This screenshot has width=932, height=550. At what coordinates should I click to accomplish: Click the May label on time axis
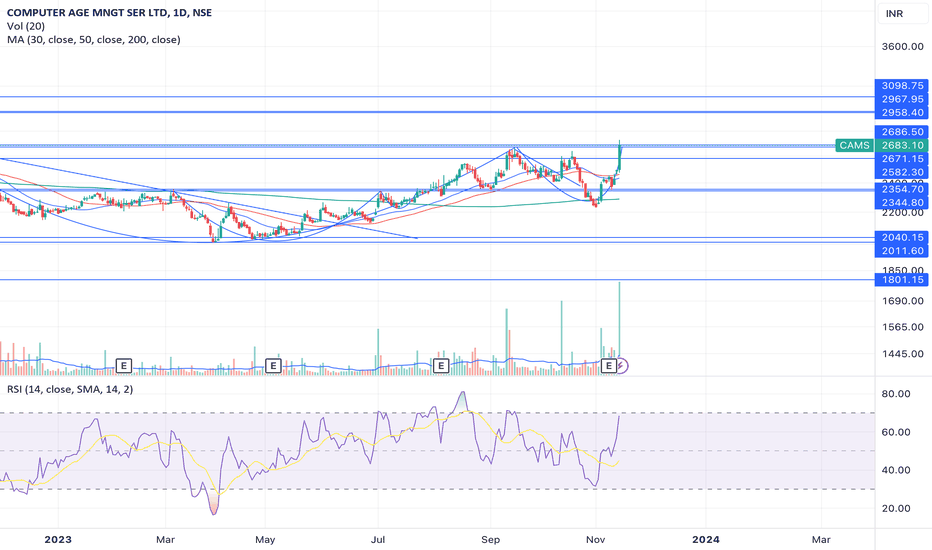click(265, 539)
